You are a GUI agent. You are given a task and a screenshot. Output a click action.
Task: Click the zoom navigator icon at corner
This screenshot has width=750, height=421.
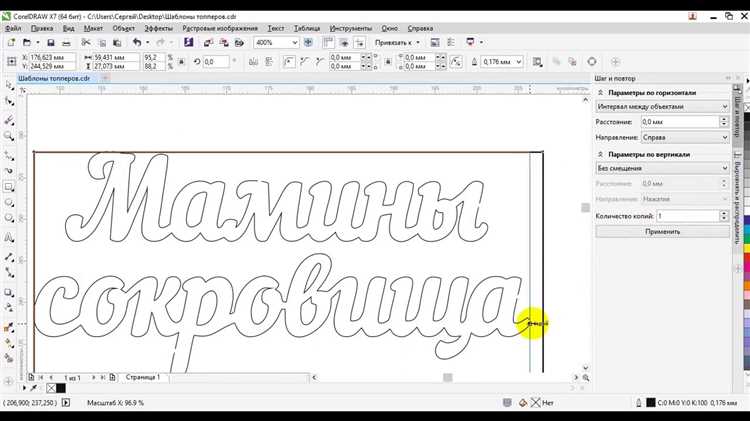585,378
